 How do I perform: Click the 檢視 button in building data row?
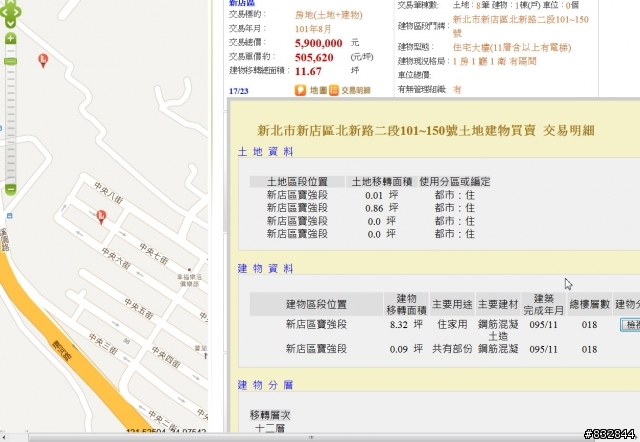tap(630, 325)
